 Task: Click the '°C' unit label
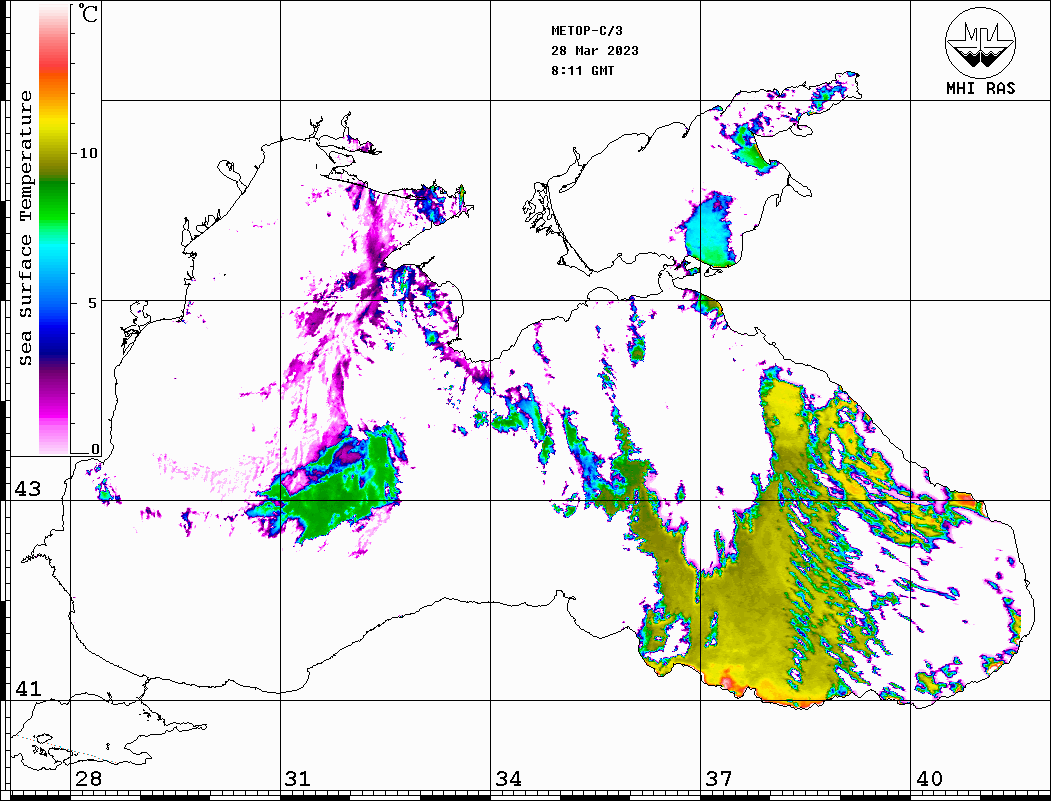pos(88,13)
